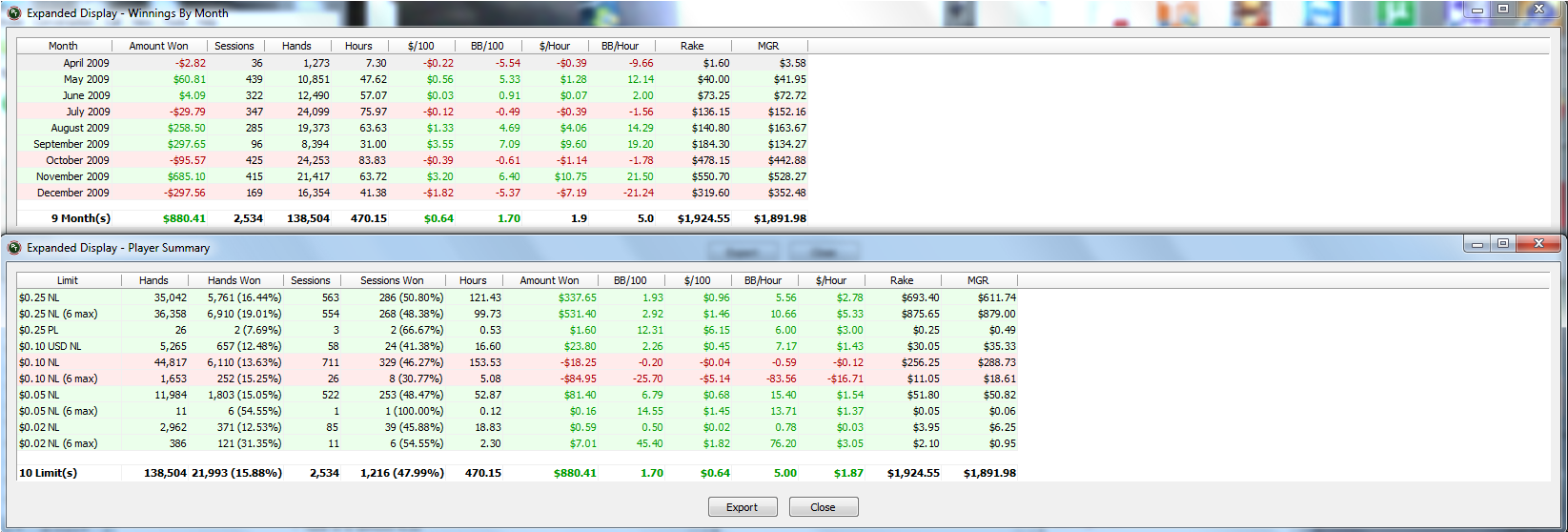The image size is (1568, 532).
Task: Maximize the Winnings By Month window
Action: click(1503, 9)
